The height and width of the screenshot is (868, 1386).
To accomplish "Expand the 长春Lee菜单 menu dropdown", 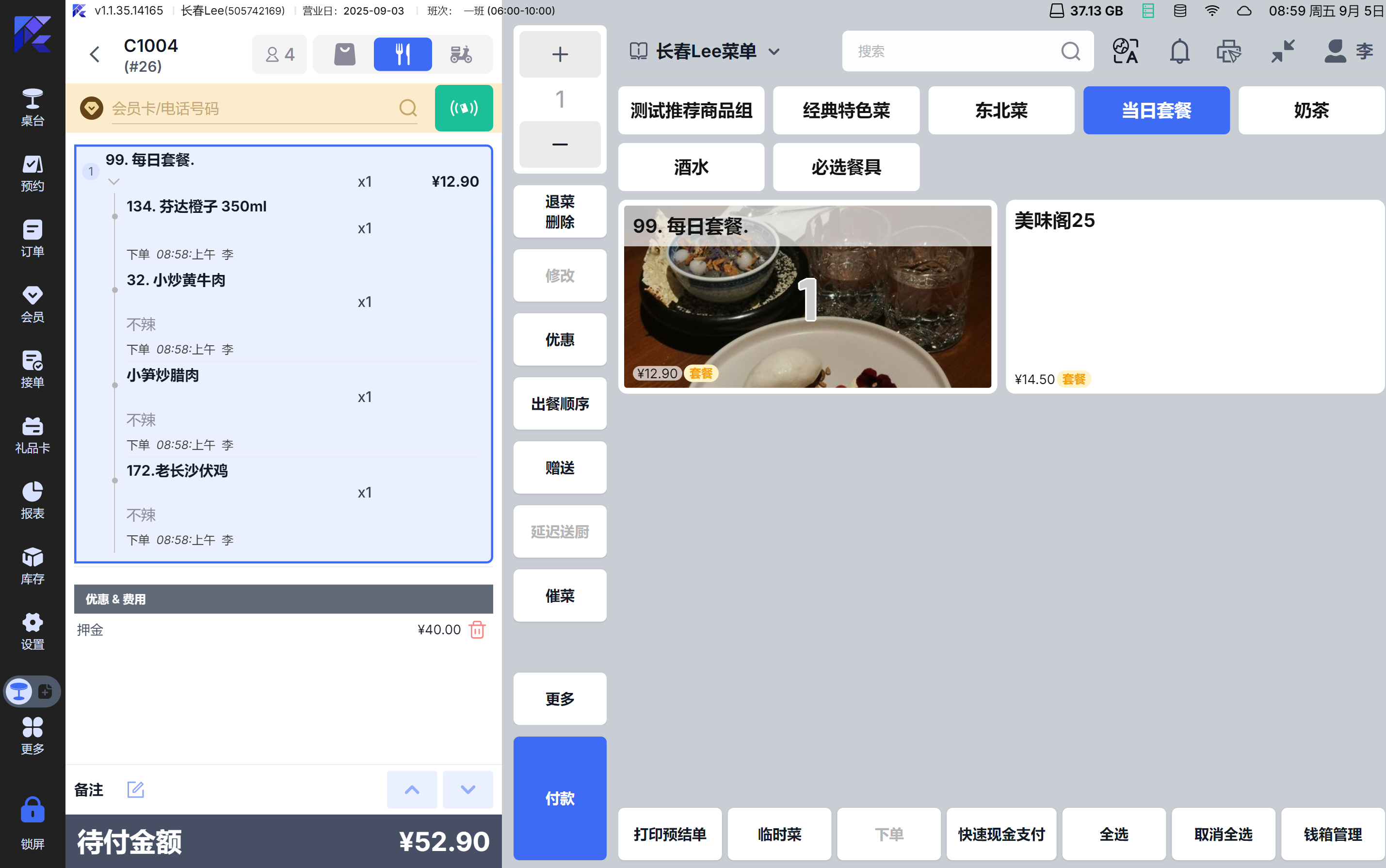I will (x=774, y=52).
